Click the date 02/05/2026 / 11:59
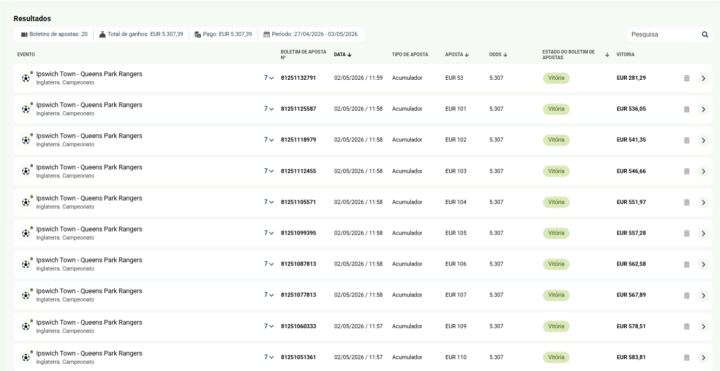 click(x=358, y=78)
